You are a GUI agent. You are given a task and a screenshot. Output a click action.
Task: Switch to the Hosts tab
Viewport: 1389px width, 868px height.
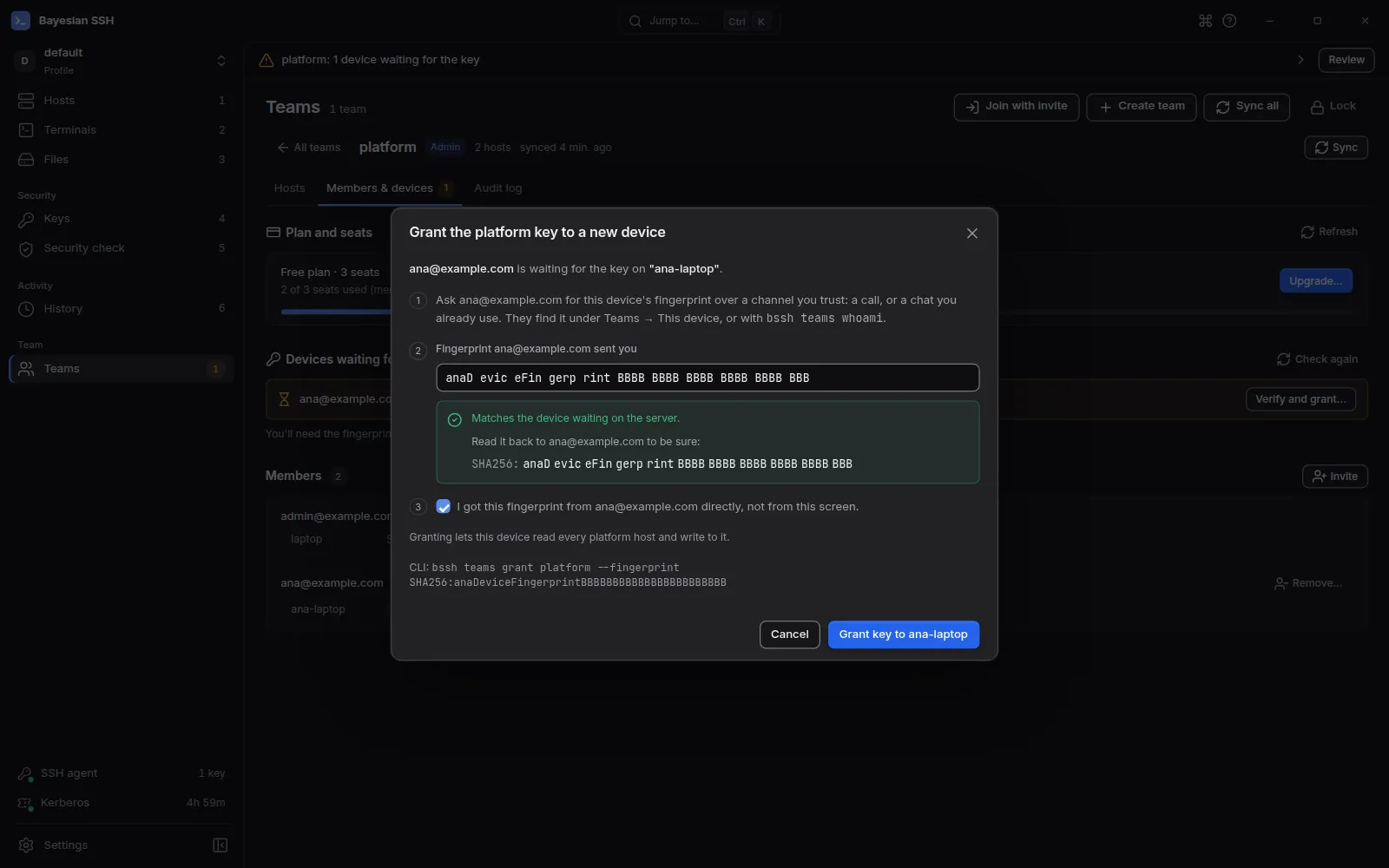(290, 188)
